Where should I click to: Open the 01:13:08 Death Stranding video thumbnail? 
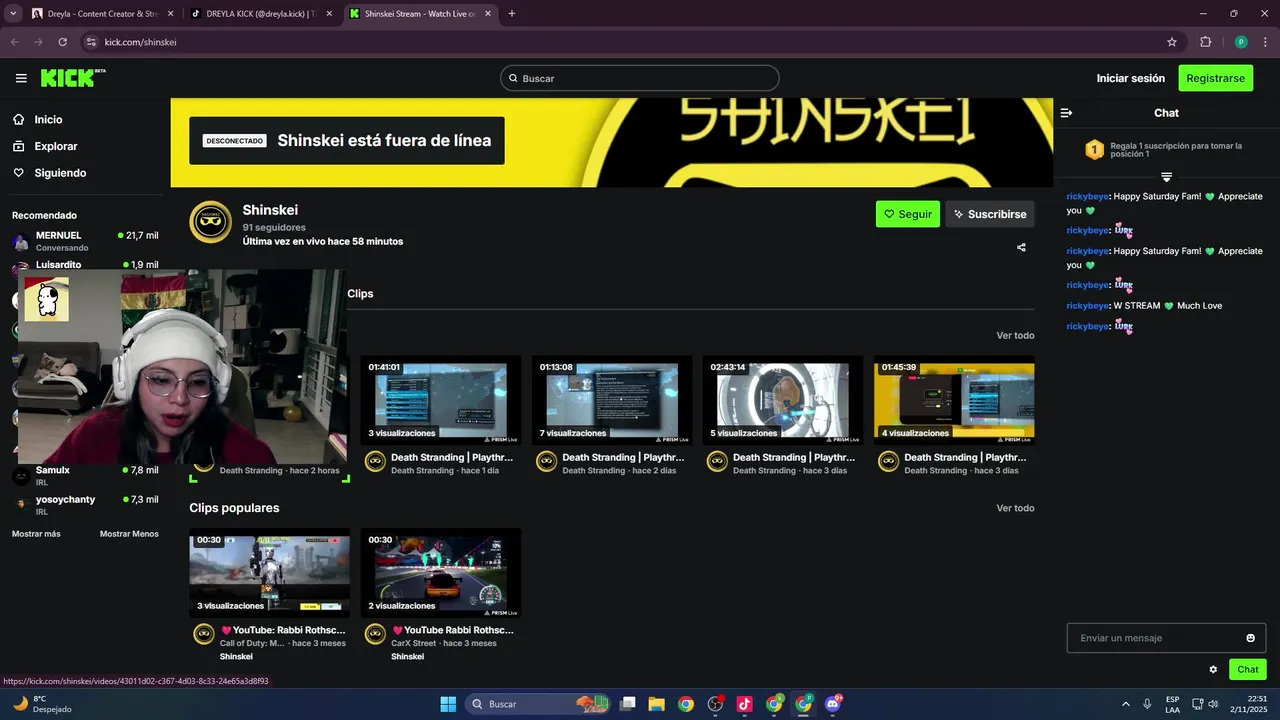coord(612,399)
